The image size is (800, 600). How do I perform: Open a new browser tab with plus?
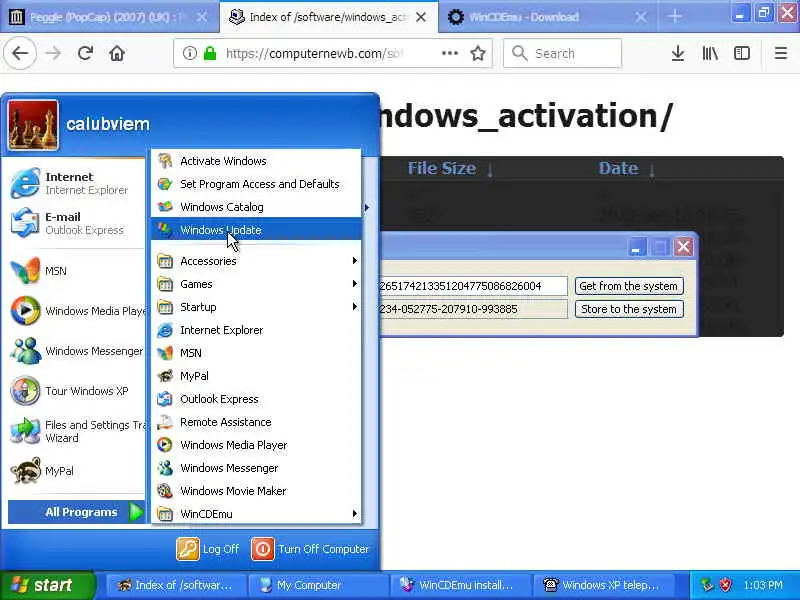[675, 17]
